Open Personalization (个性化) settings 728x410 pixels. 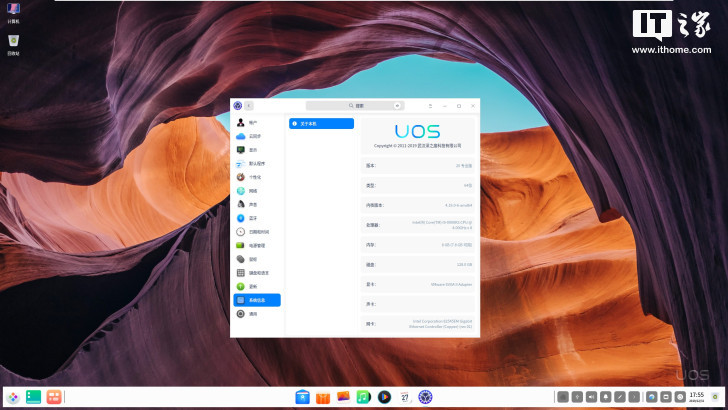pos(257,177)
